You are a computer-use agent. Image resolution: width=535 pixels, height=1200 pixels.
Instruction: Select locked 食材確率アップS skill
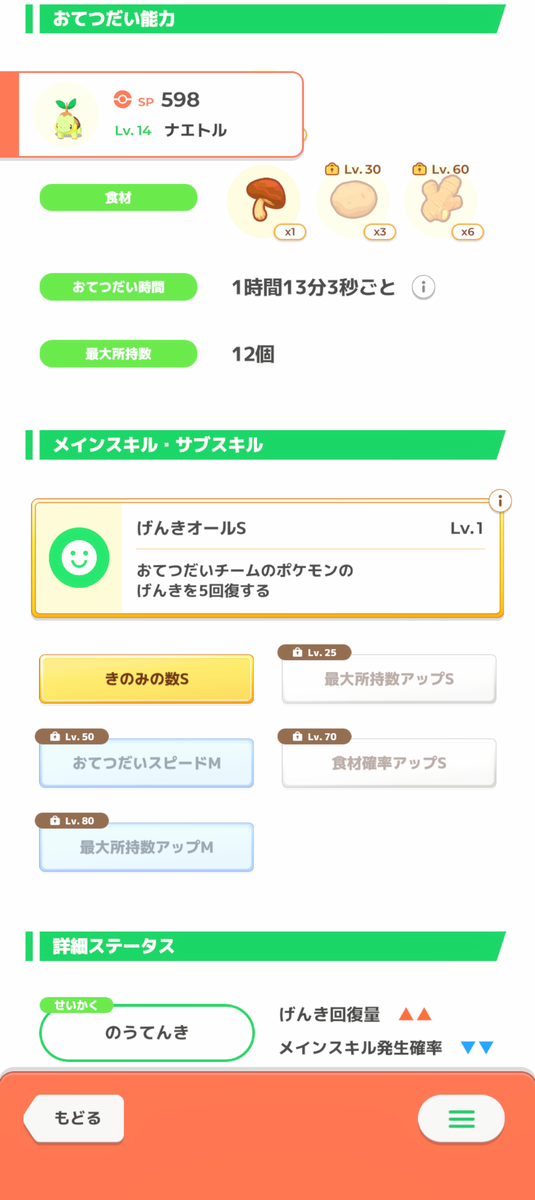point(389,763)
